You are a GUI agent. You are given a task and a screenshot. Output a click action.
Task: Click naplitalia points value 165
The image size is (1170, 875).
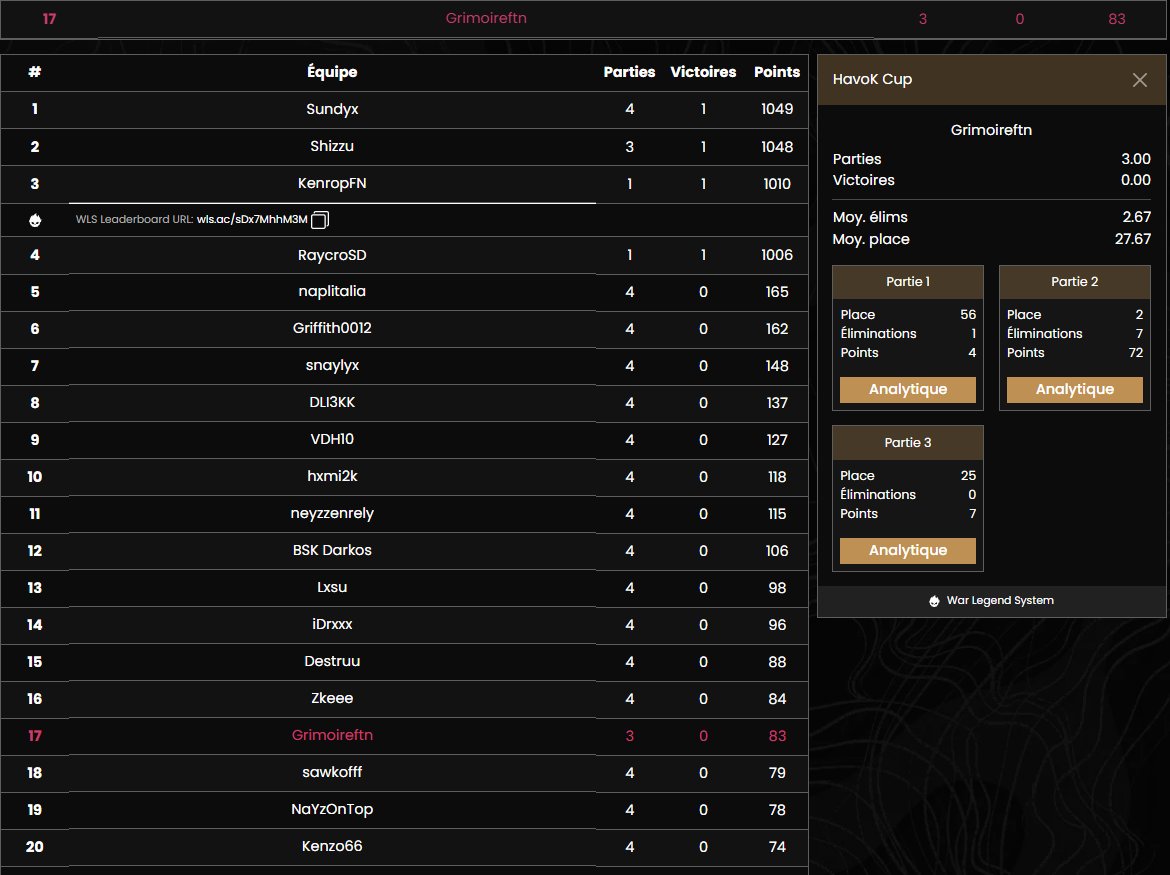tap(777, 292)
